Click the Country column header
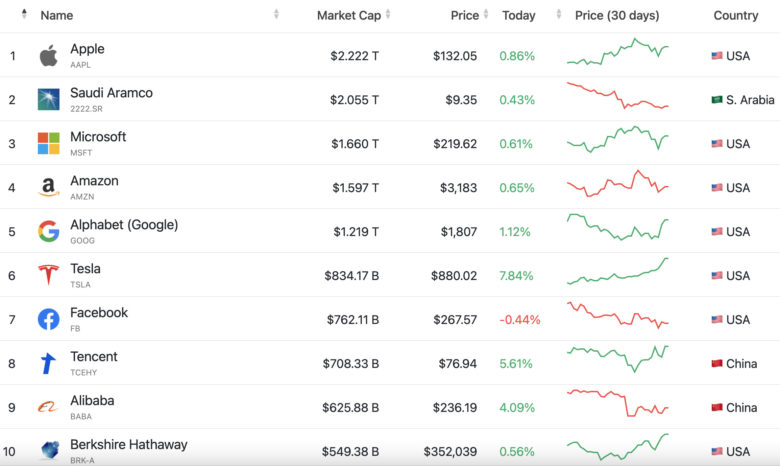Viewport: 780px width, 466px height. click(736, 15)
